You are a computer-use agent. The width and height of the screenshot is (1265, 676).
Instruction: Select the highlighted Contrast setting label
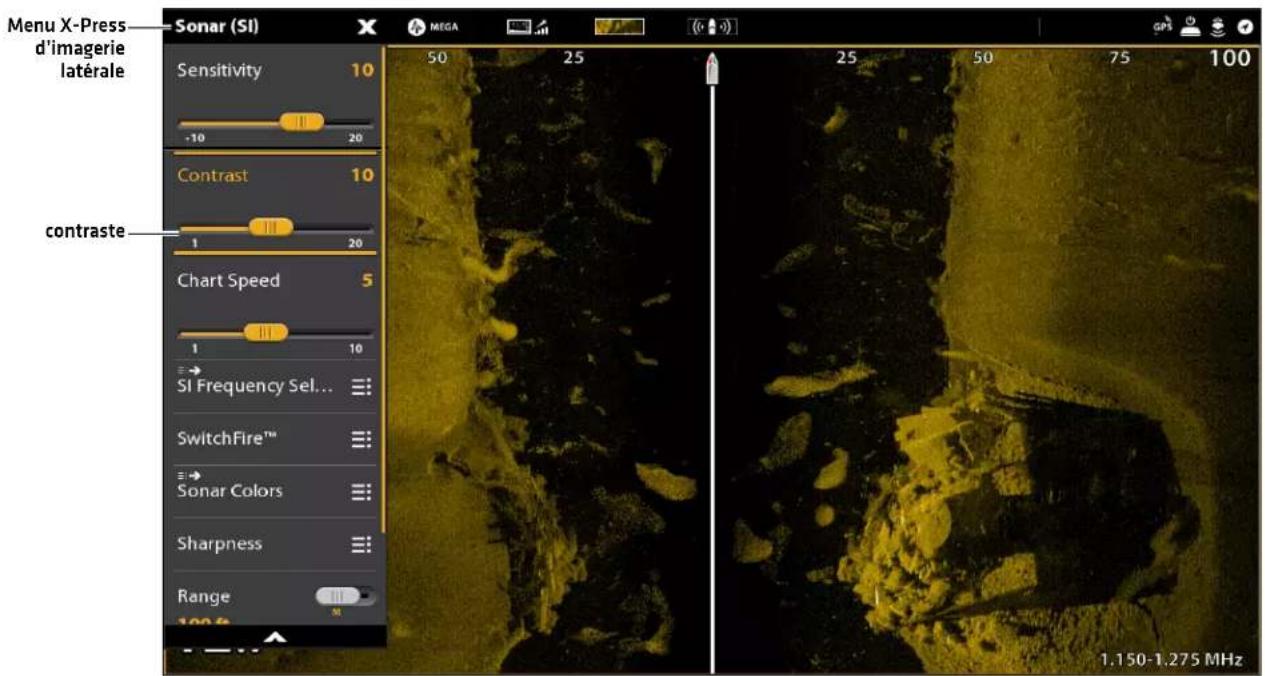(213, 175)
